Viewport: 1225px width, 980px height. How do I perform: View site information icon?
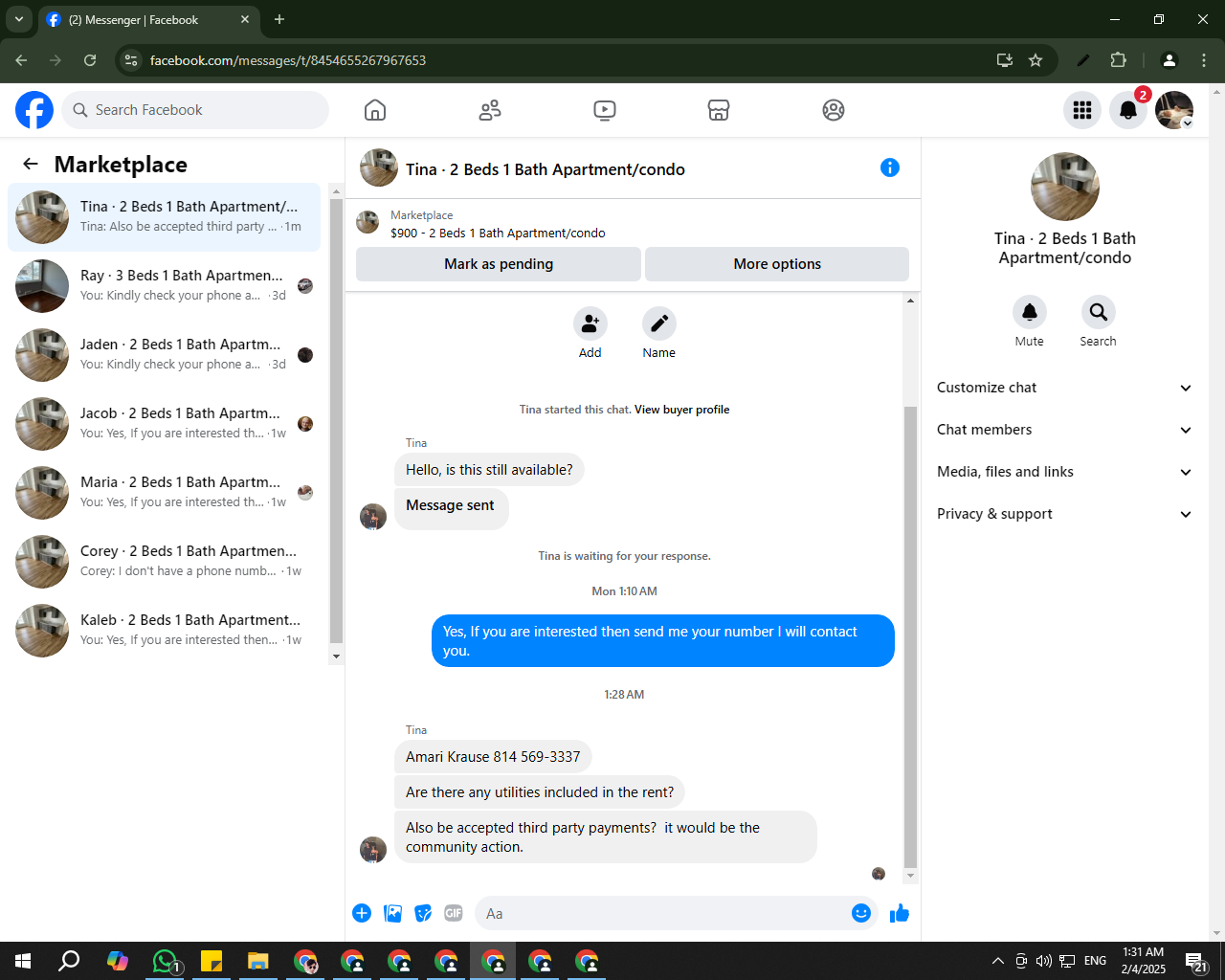pyautogui.click(x=132, y=60)
